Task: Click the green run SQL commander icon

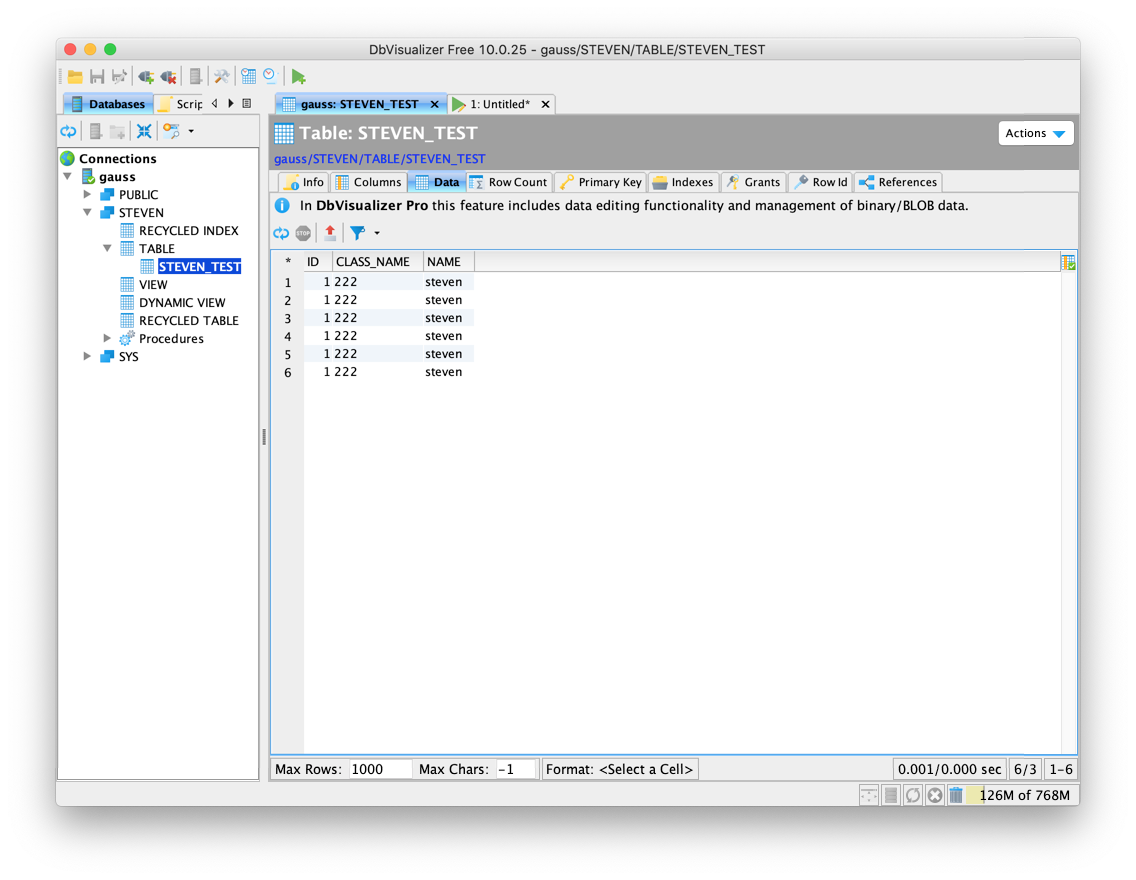Action: tap(298, 76)
